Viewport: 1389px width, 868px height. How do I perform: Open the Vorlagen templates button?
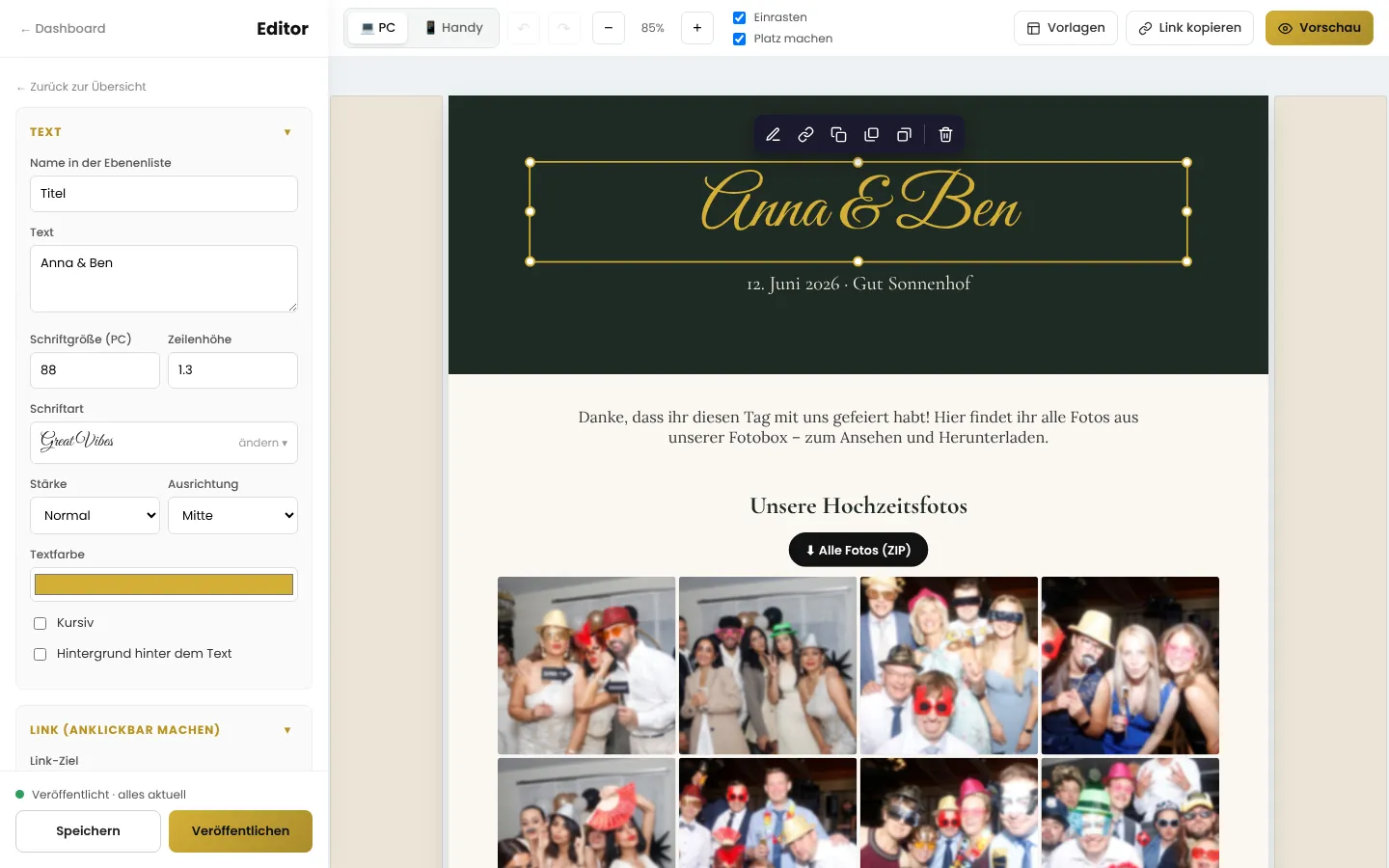pyautogui.click(x=1066, y=28)
